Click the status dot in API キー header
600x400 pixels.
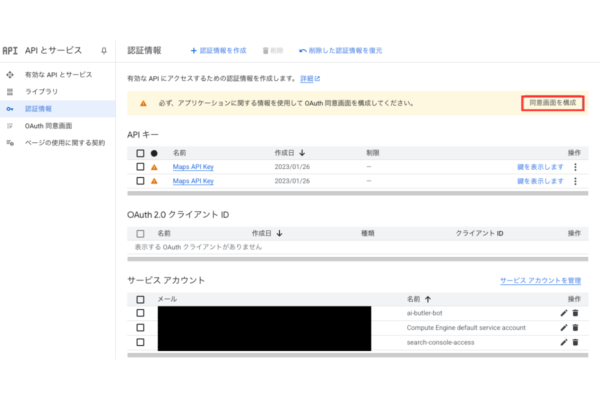(154, 153)
